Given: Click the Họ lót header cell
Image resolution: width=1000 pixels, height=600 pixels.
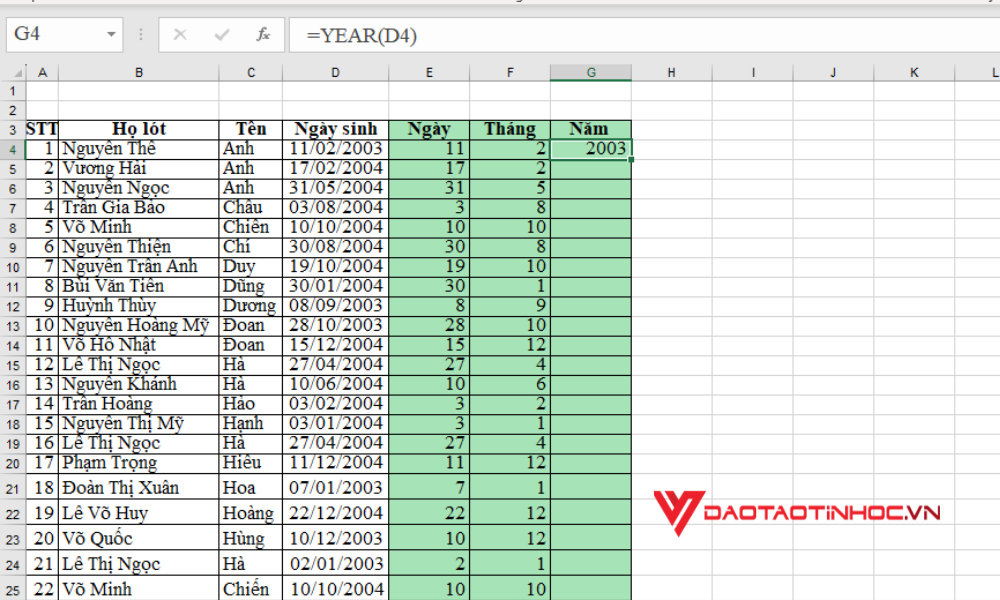Looking at the screenshot, I should click(x=139, y=128).
